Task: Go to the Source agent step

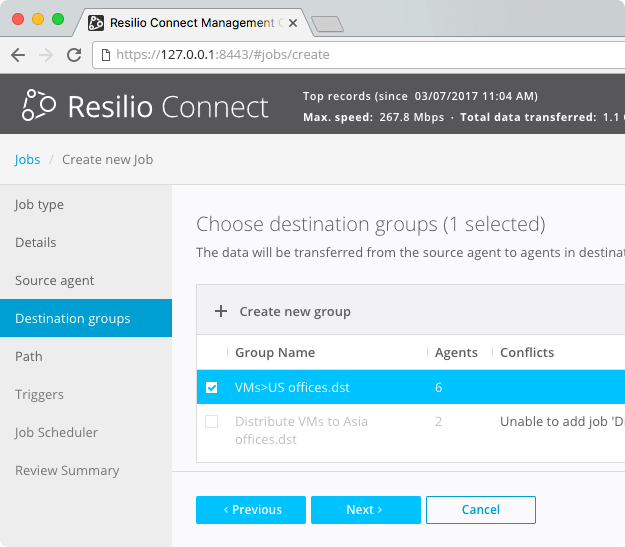Action: click(x=86, y=280)
